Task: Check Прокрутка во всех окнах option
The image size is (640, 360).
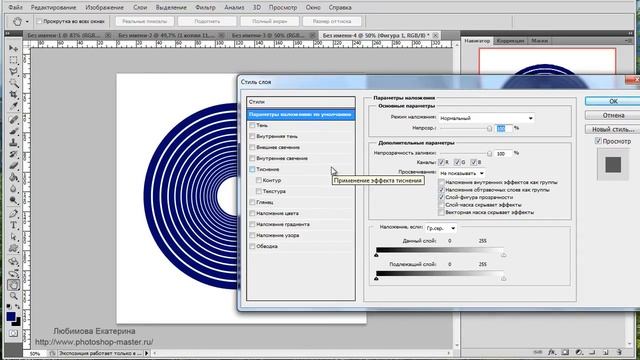Action: [40, 21]
